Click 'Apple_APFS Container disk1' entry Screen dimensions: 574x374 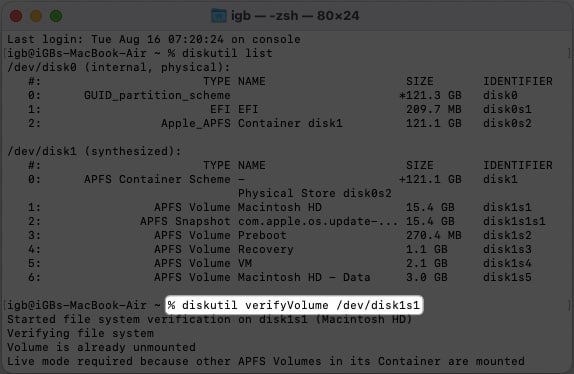tap(252, 123)
